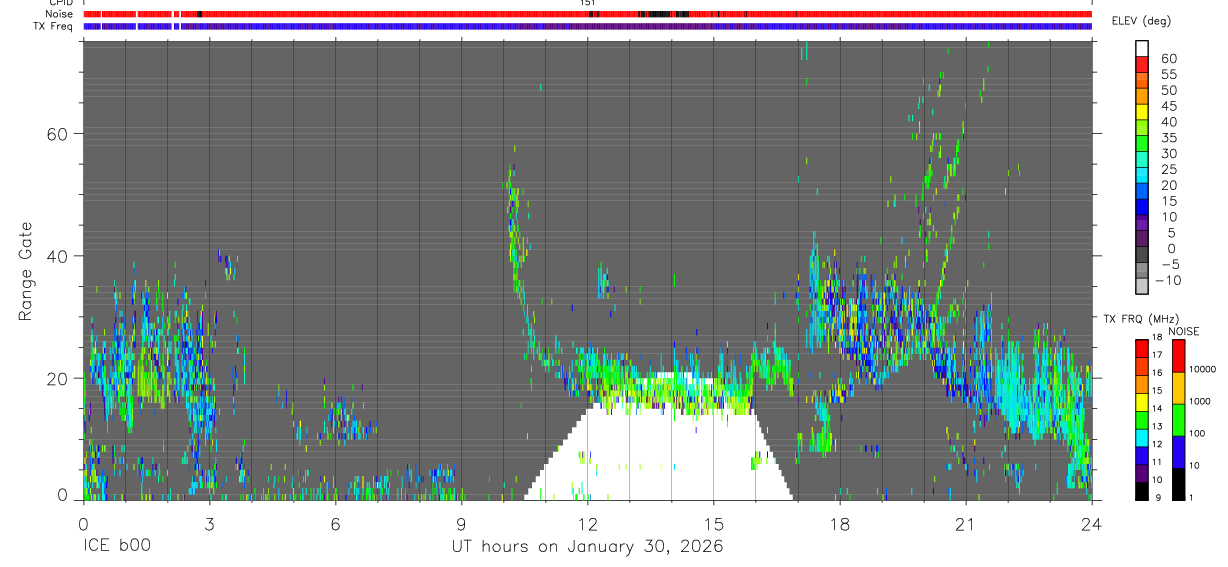Click the '9' tick on the TX FRQ scale
The width and height of the screenshot is (1228, 567).
[1159, 497]
